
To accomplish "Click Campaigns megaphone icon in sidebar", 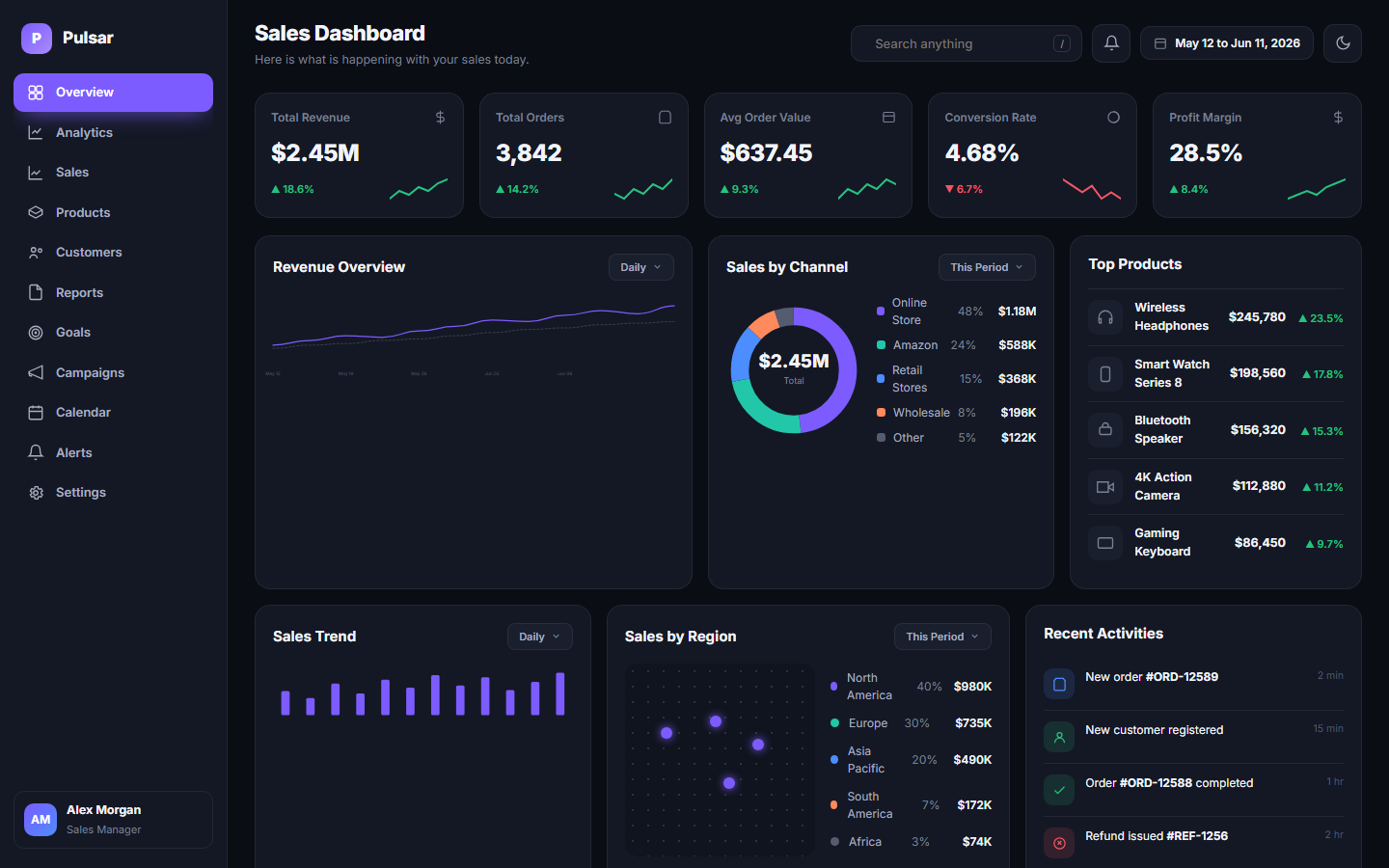I will click(36, 372).
